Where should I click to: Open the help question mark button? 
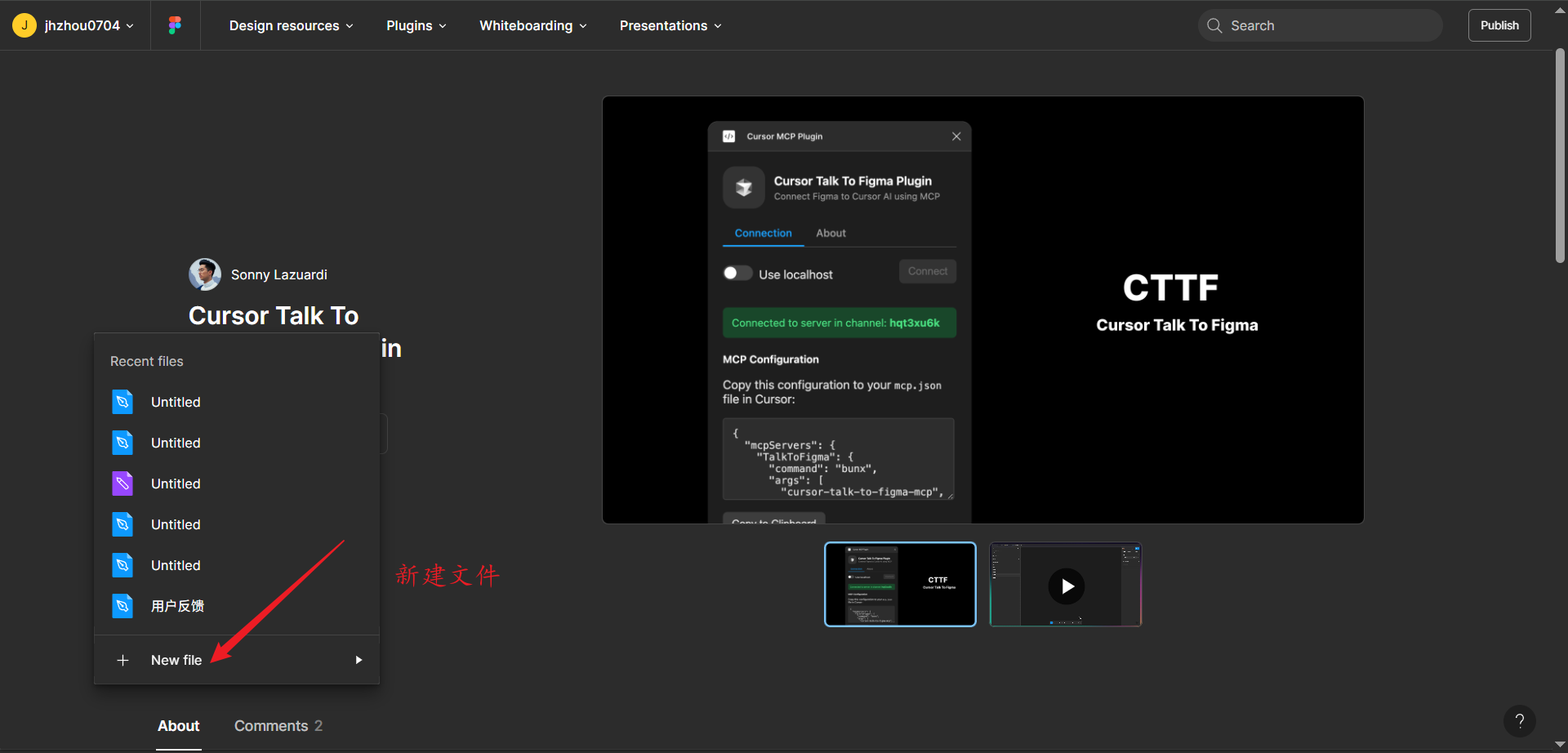1520,721
